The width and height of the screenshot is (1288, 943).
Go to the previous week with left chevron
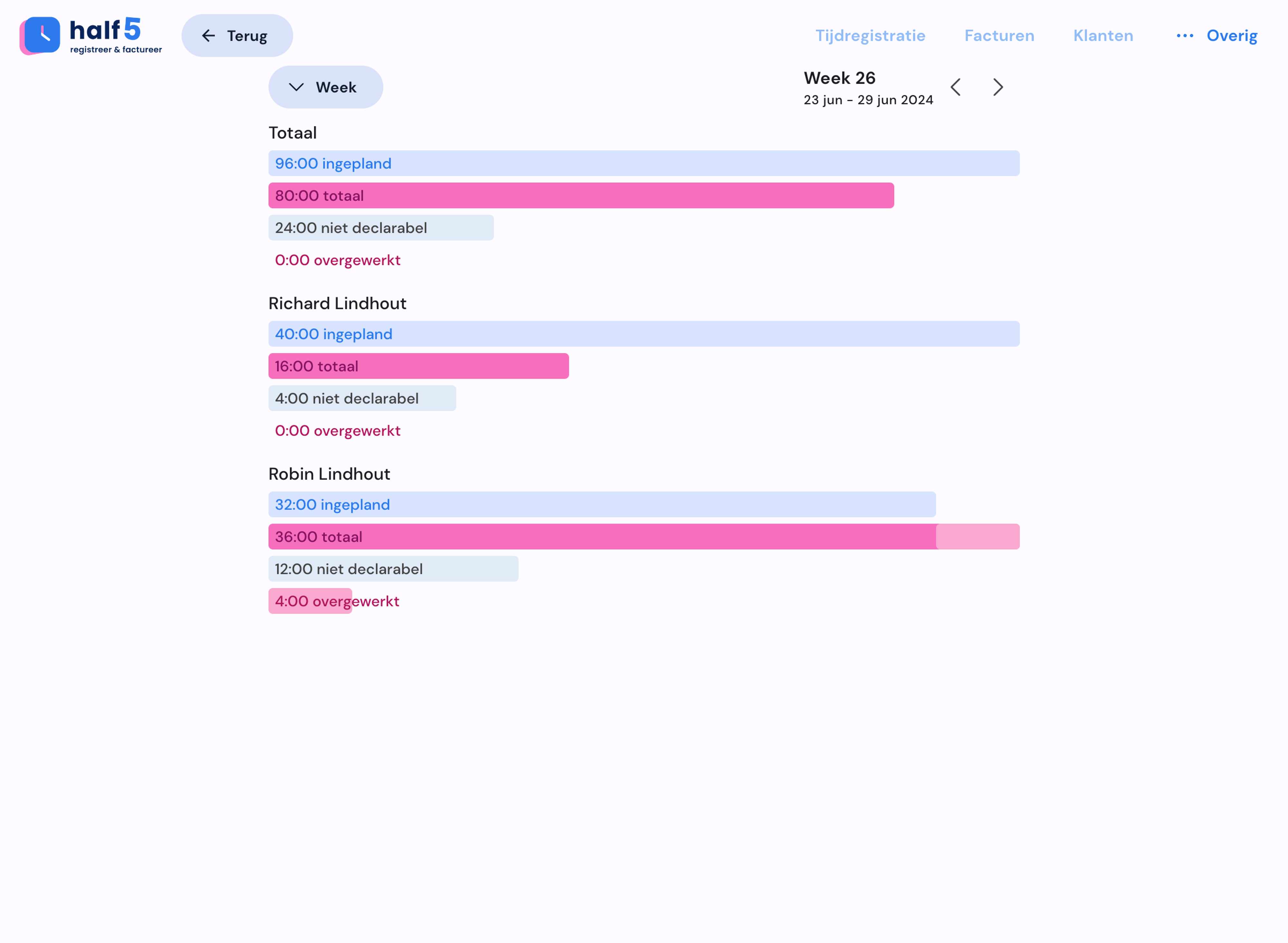[956, 87]
